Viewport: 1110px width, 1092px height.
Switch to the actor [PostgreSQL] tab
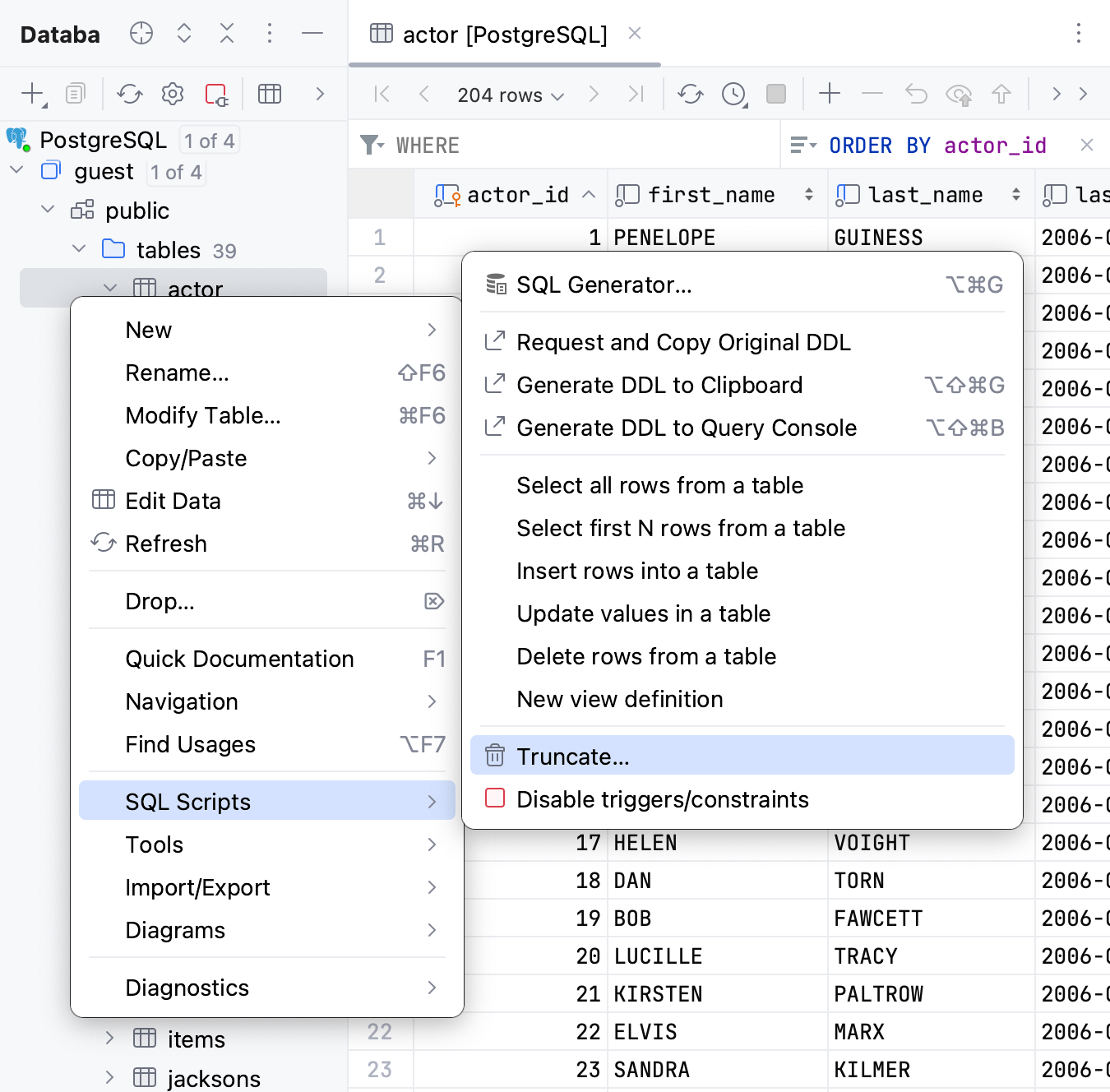click(504, 35)
